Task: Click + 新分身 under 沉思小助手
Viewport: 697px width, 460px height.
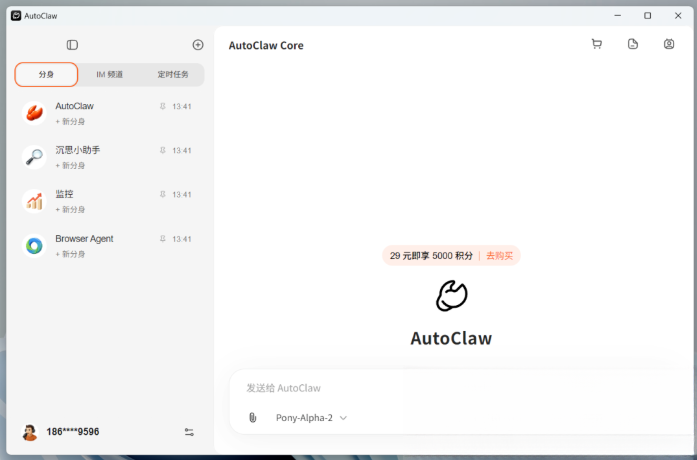Action: point(70,165)
